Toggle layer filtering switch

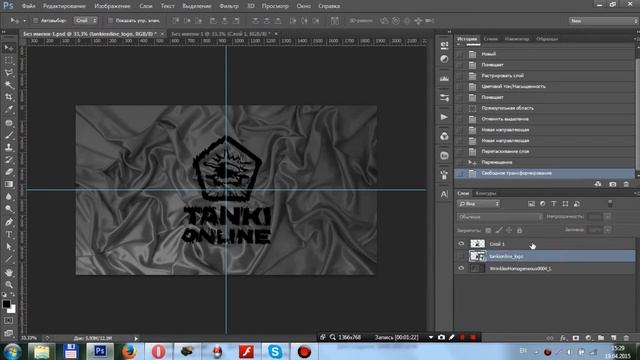point(610,203)
